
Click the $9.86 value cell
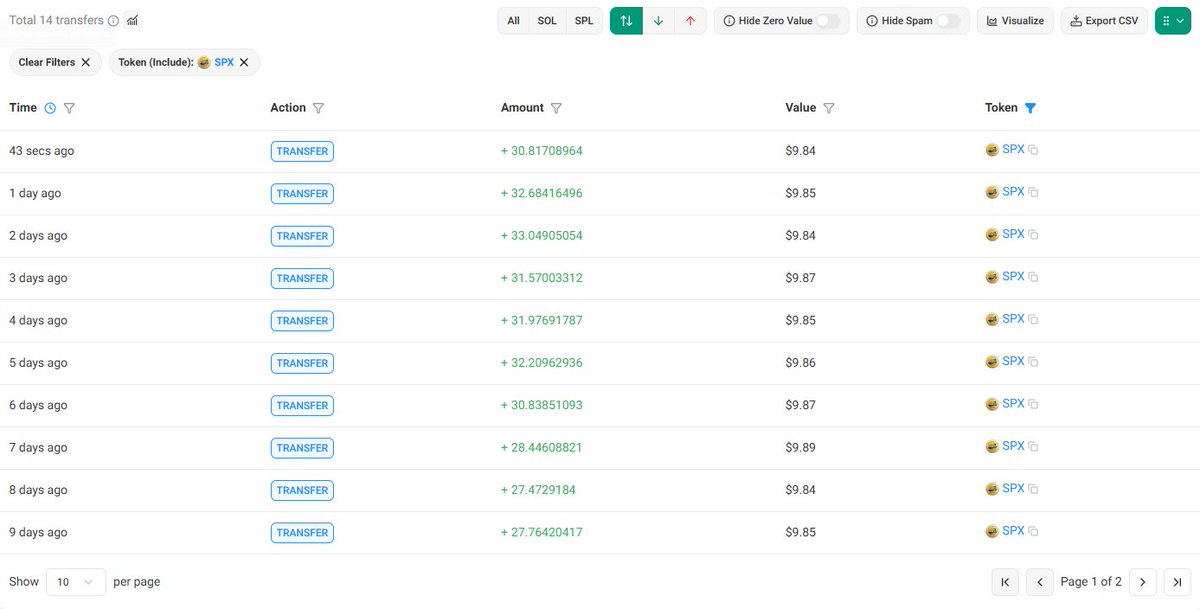[x=801, y=363]
